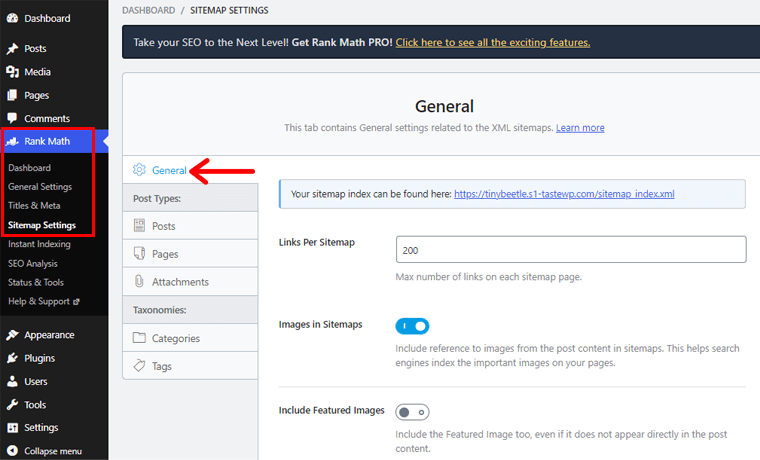Viewport: 760px width, 460px height.
Task: Click the Settings sliders icon in sidebar
Action: click(x=13, y=428)
